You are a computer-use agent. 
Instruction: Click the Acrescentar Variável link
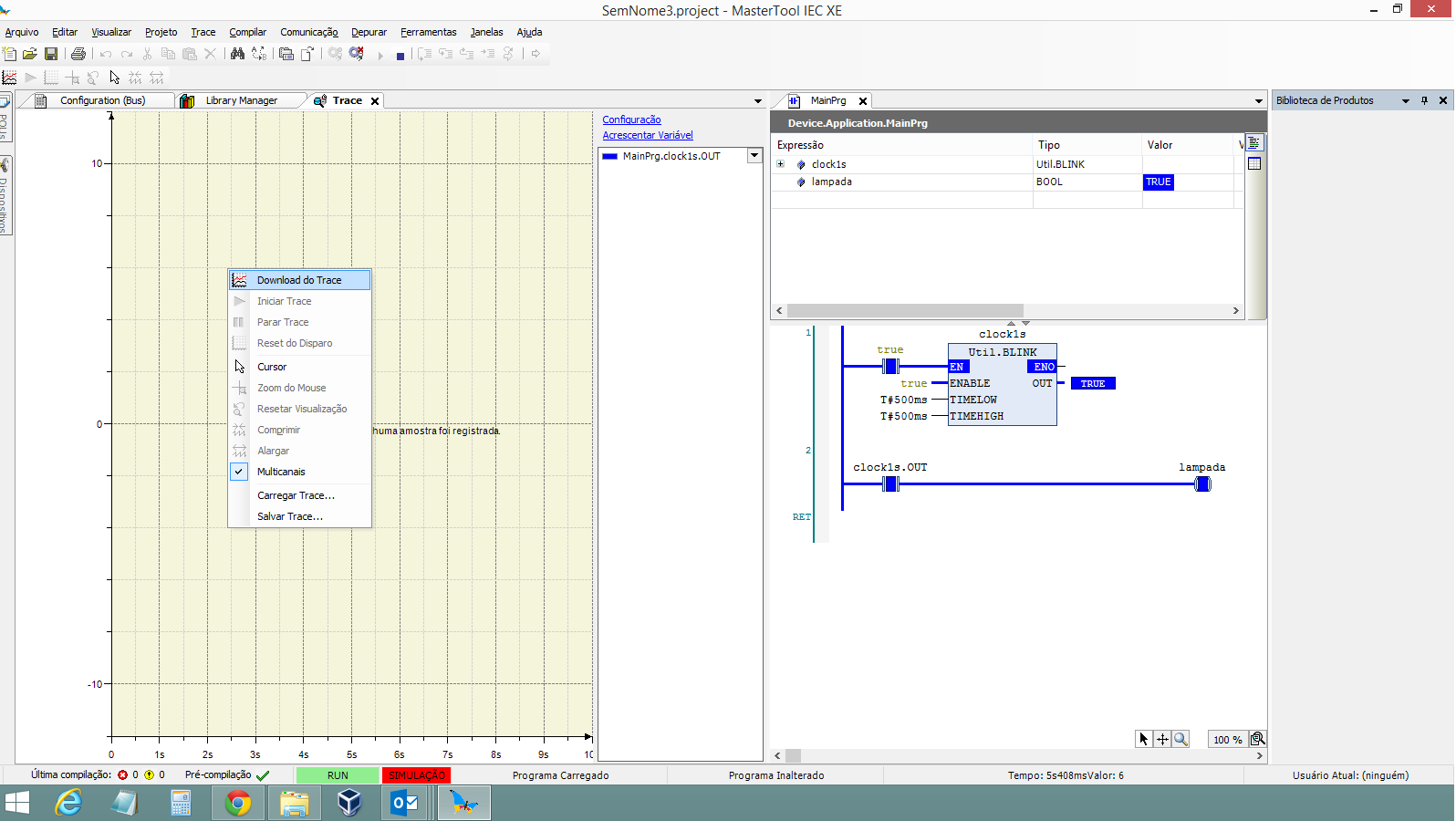coord(648,135)
